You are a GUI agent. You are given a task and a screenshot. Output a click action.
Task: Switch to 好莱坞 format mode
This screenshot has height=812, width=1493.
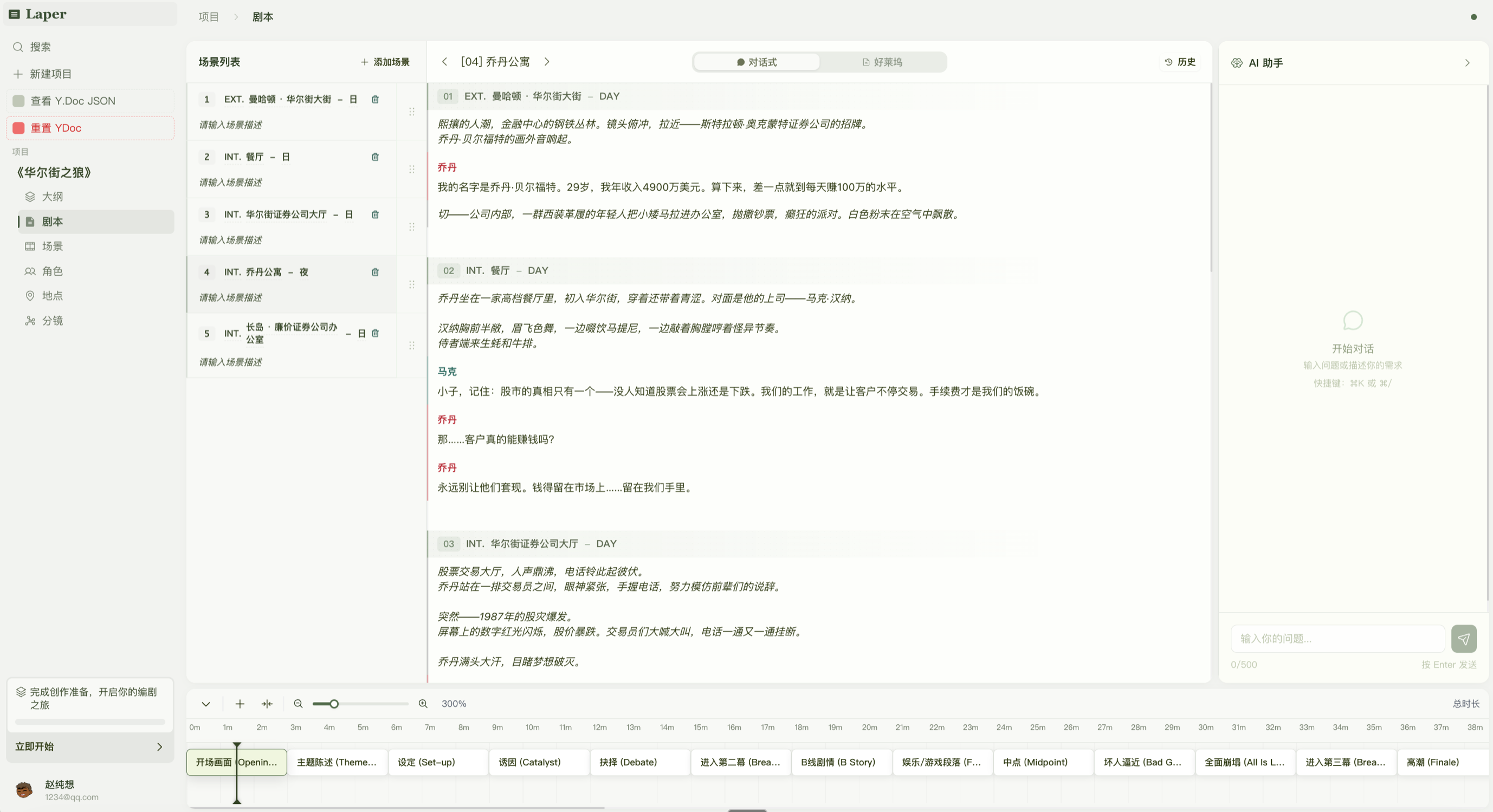(882, 62)
